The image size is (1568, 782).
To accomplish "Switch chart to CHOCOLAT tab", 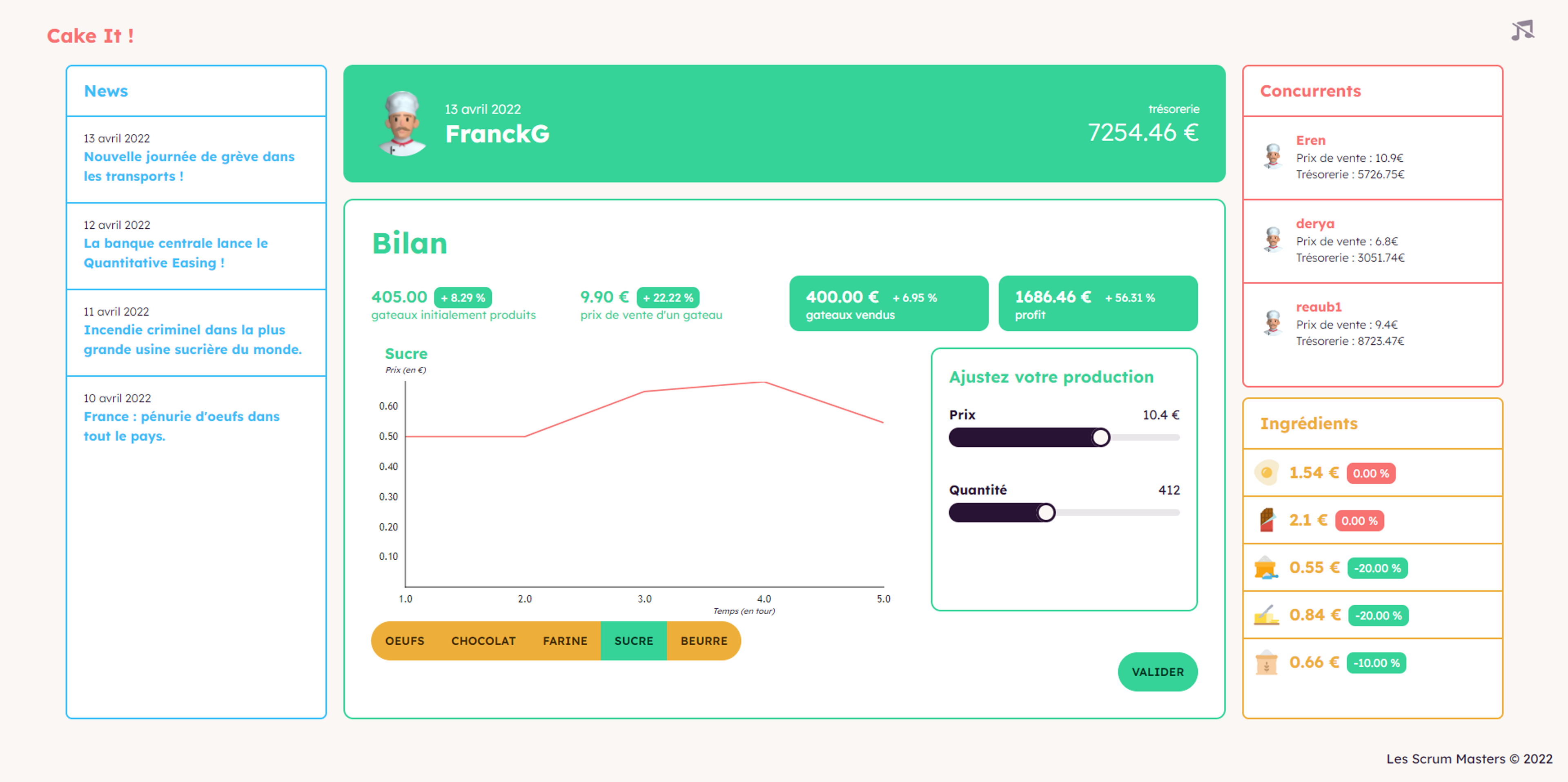I will click(483, 641).
